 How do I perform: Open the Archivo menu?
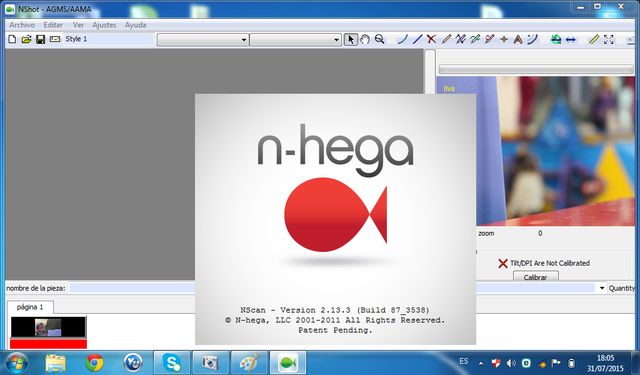pos(22,25)
